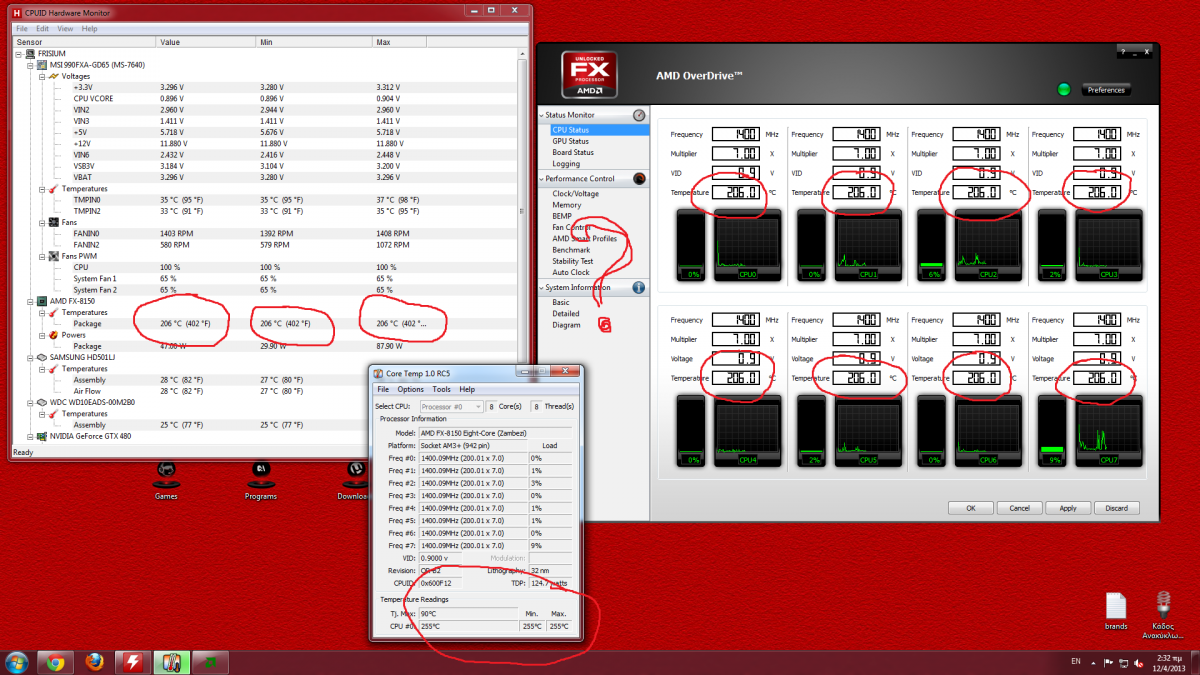Open Stability Test in OverDrive
The width and height of the screenshot is (1200, 675).
573,261
